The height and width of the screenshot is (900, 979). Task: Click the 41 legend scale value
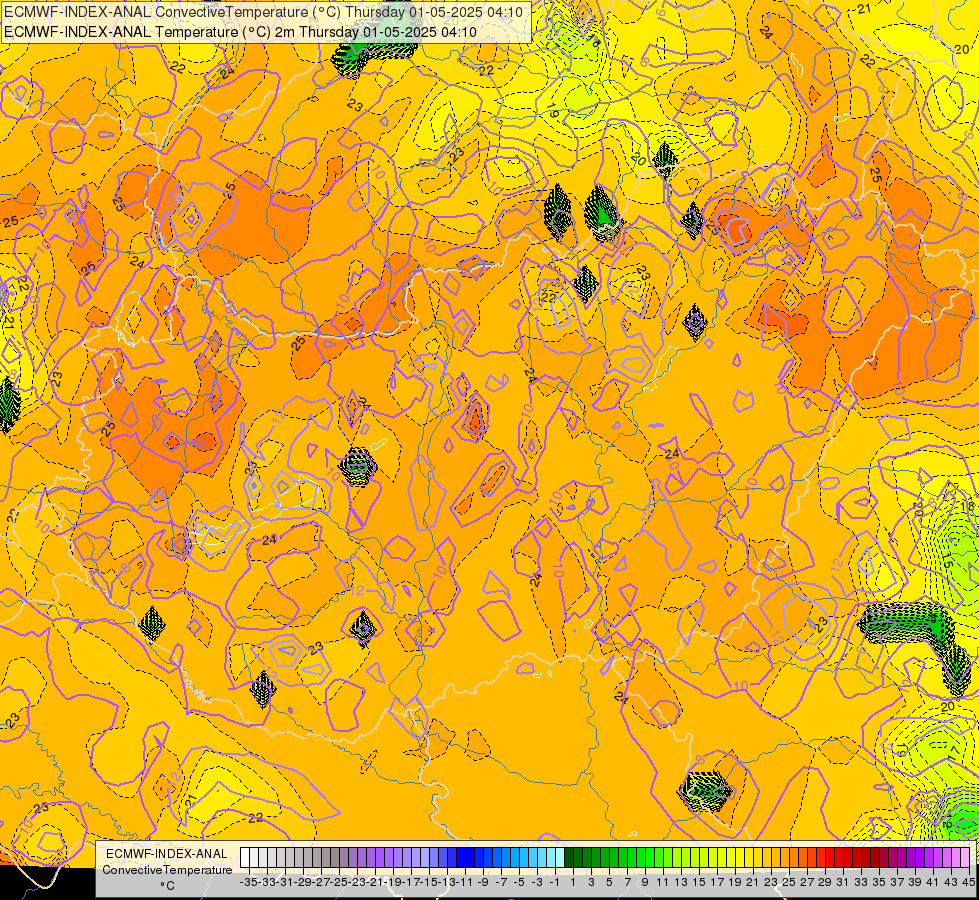pos(932,882)
